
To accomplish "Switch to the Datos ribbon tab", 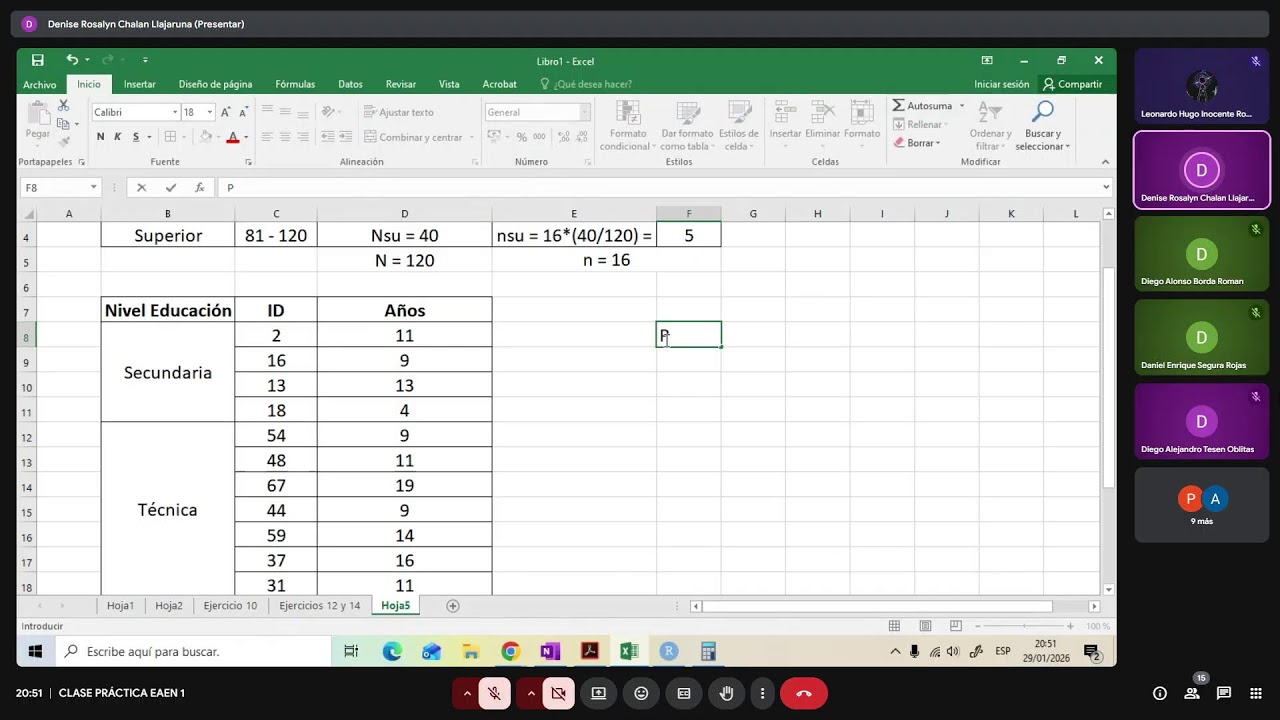I will click(350, 85).
